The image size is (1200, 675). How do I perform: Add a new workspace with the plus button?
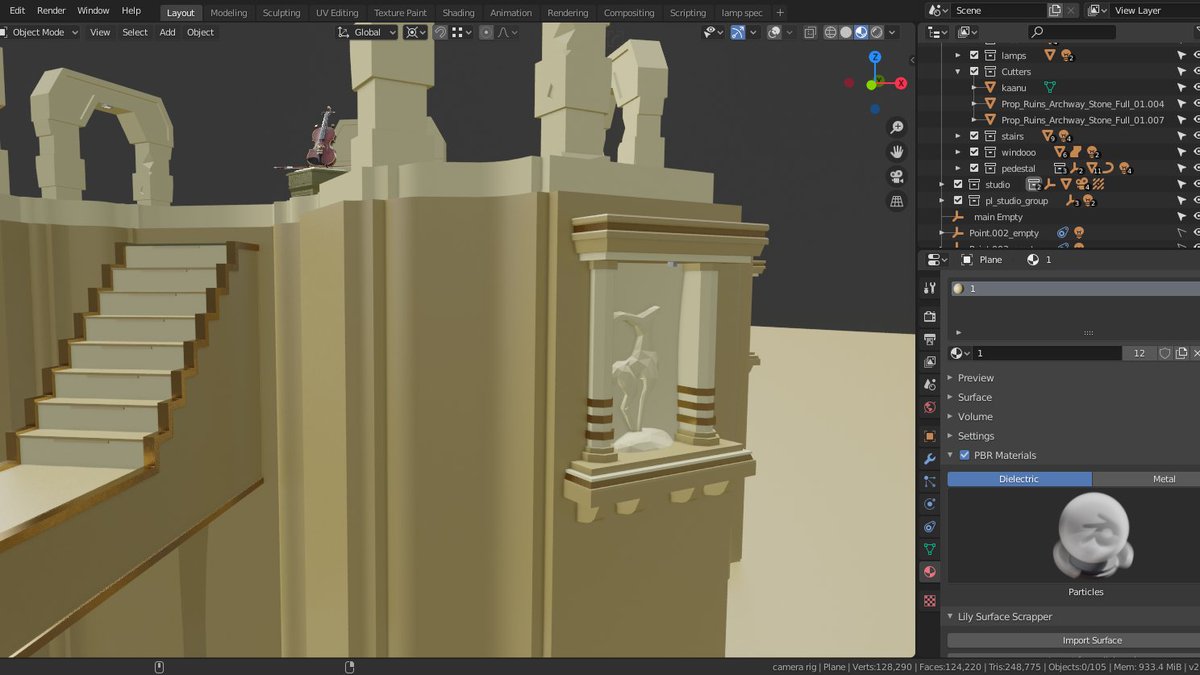pyautogui.click(x=780, y=13)
